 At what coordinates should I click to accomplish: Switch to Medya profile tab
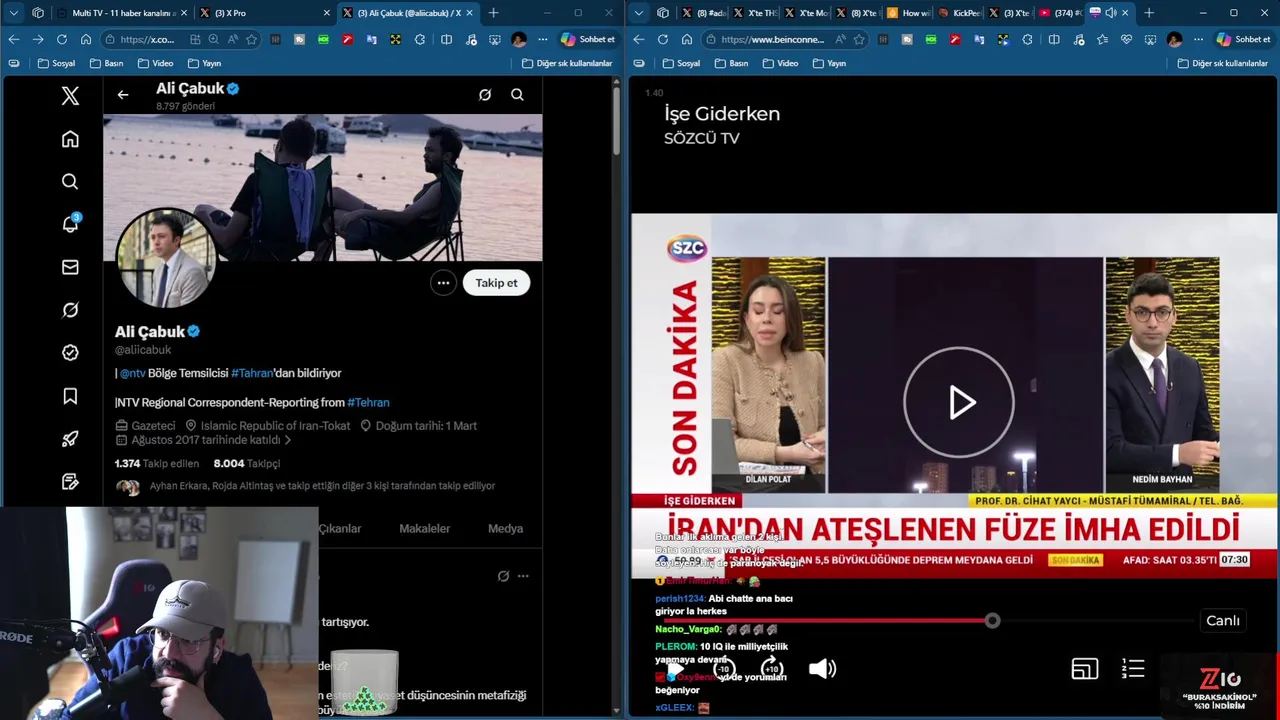[505, 529]
